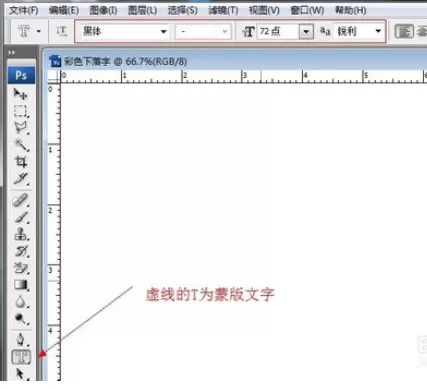The width and height of the screenshot is (427, 389).
Task: Open the 选择(S) menu
Action: [183, 10]
